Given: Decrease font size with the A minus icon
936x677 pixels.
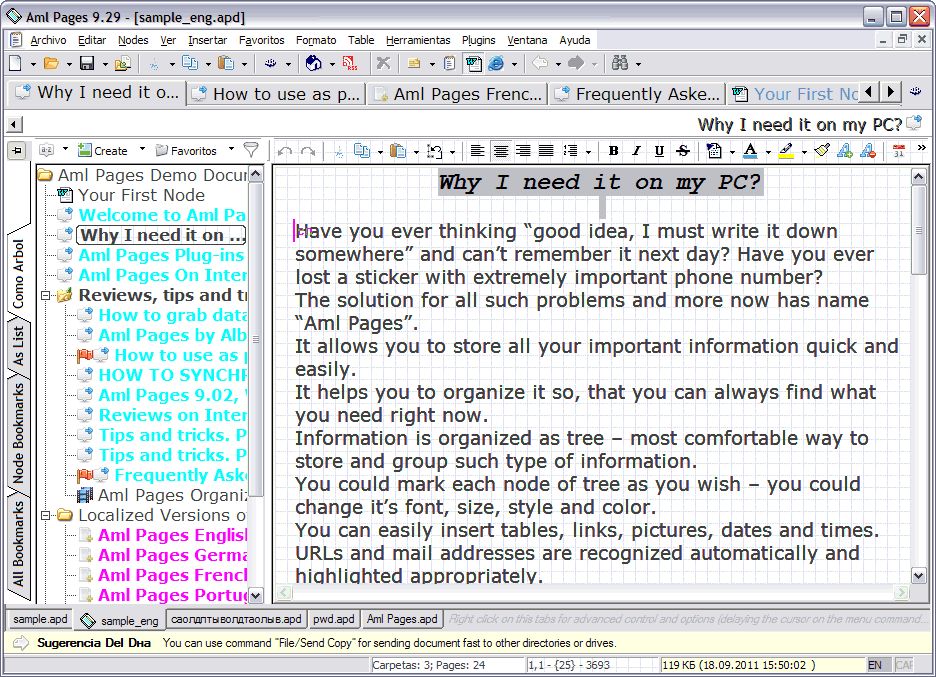Looking at the screenshot, I should pyautogui.click(x=868, y=151).
